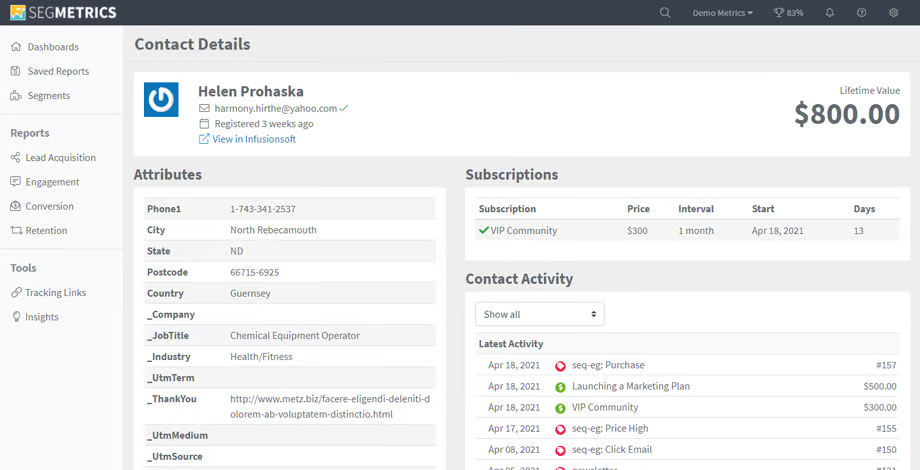Click the external link icon for Infusionsoft

click(204, 139)
